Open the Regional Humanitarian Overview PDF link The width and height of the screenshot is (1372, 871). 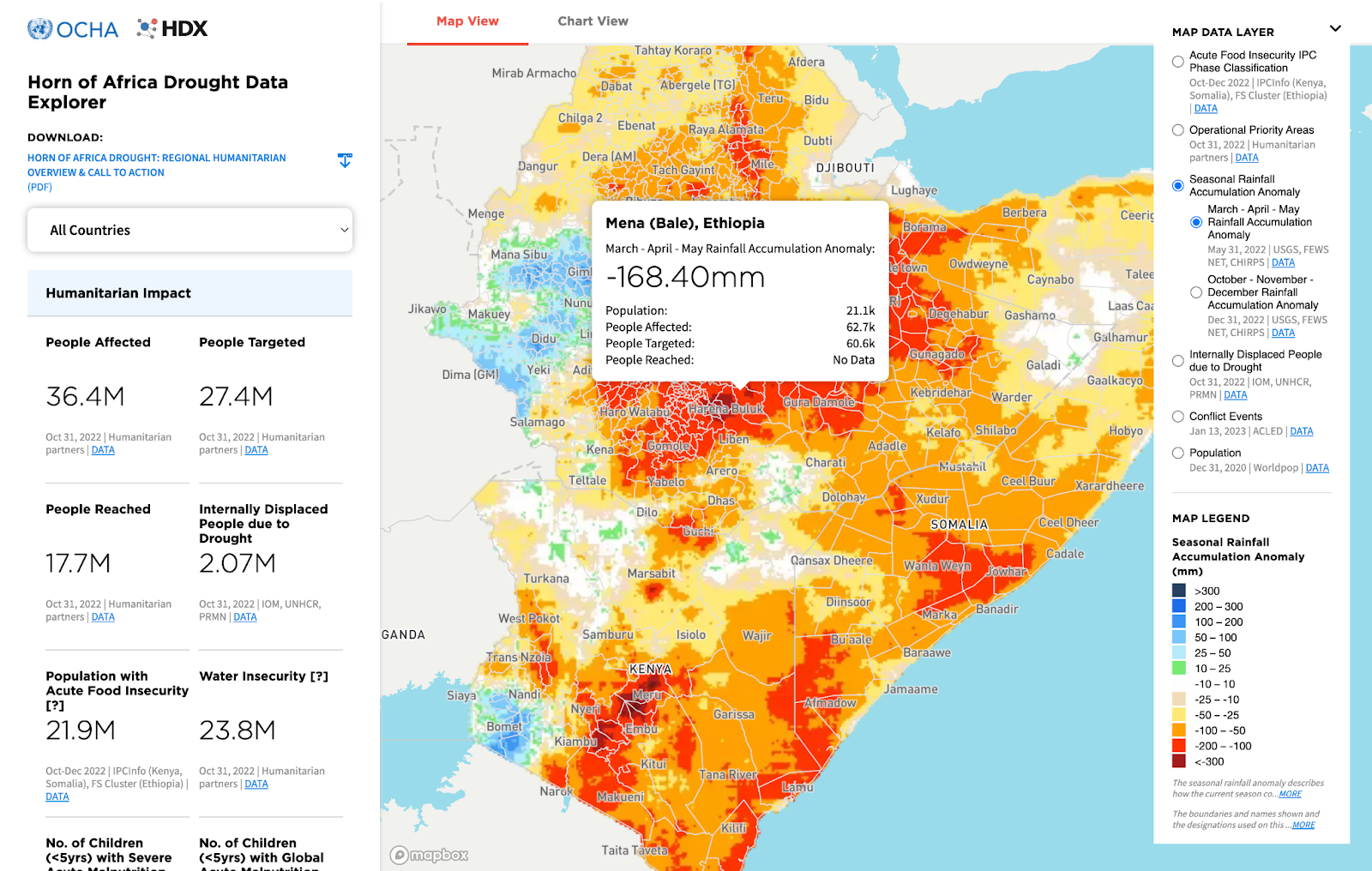pyautogui.click(x=156, y=165)
